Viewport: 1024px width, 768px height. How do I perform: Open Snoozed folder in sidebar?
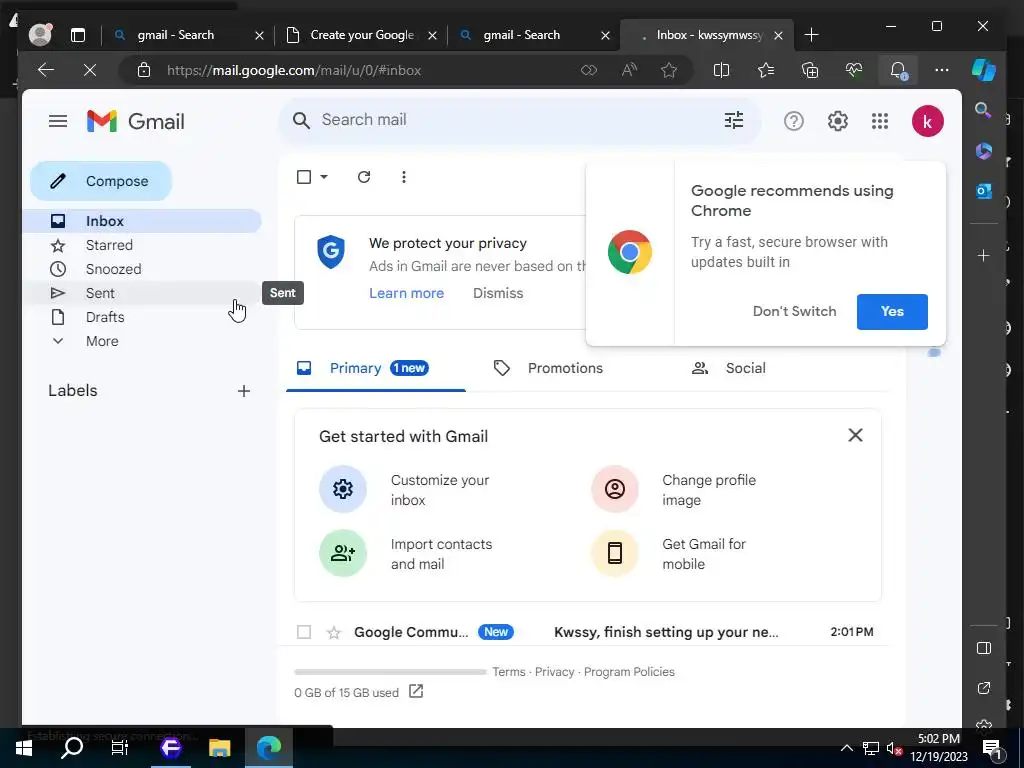tap(142, 269)
